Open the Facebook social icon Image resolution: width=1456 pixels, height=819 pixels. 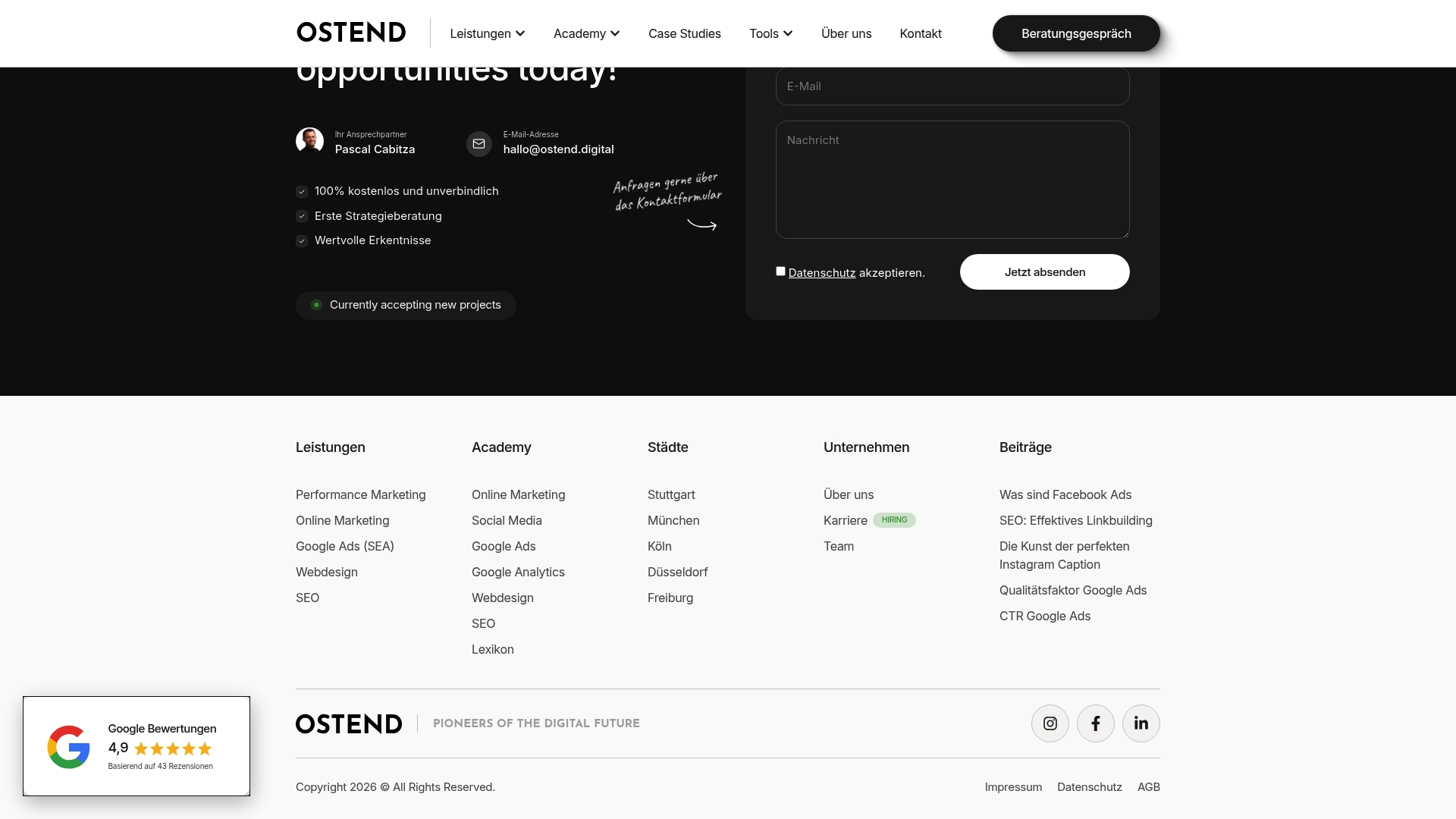coord(1095,723)
